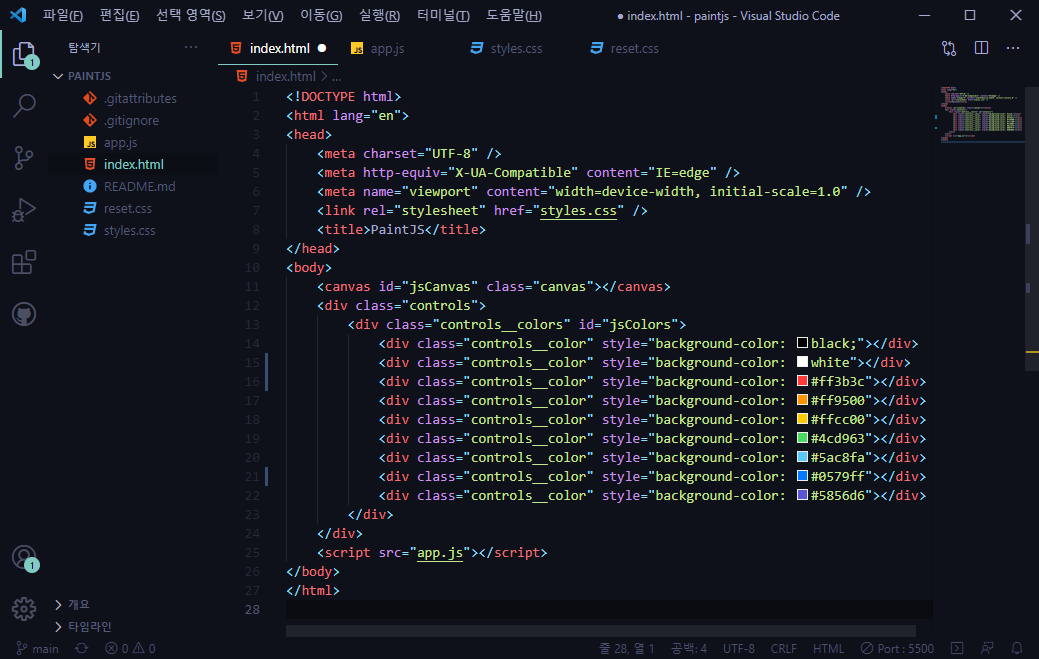Open the GitHub view icon

point(24,314)
